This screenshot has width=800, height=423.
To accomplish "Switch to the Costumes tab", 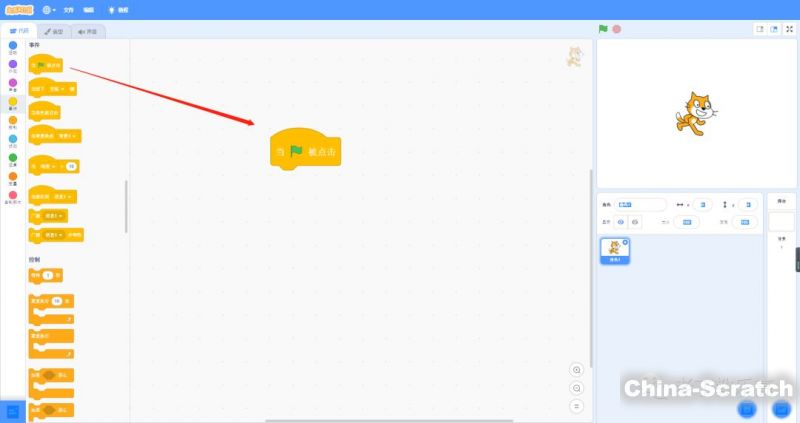I will 53,31.
